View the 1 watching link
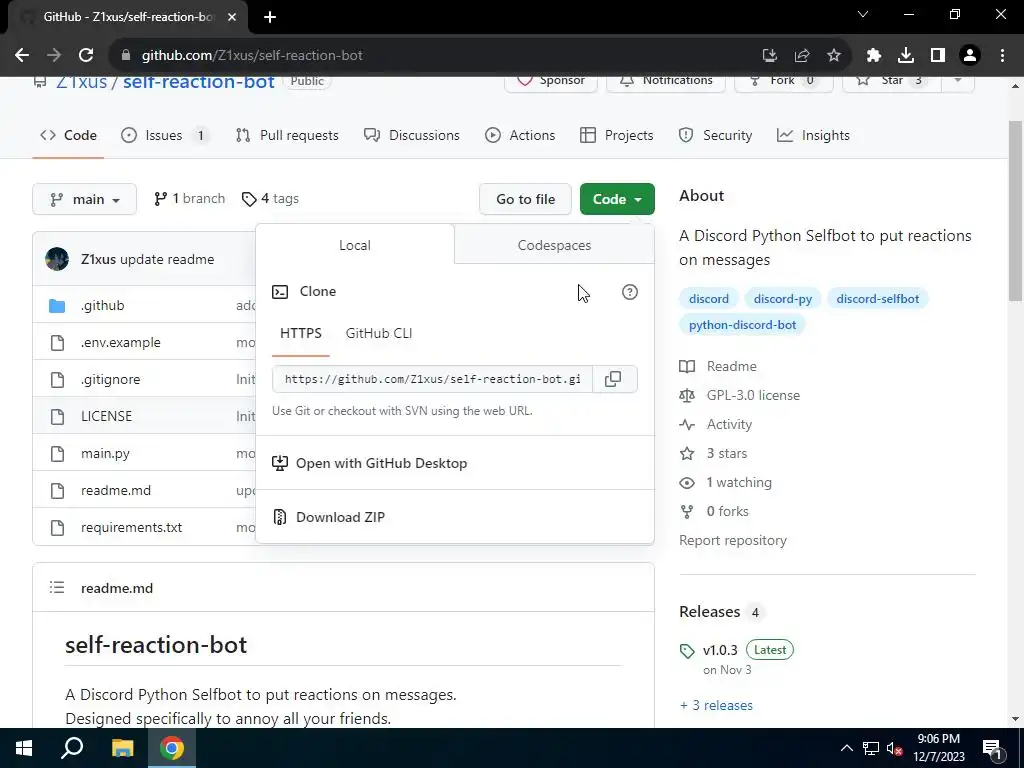1024x768 pixels. click(726, 483)
